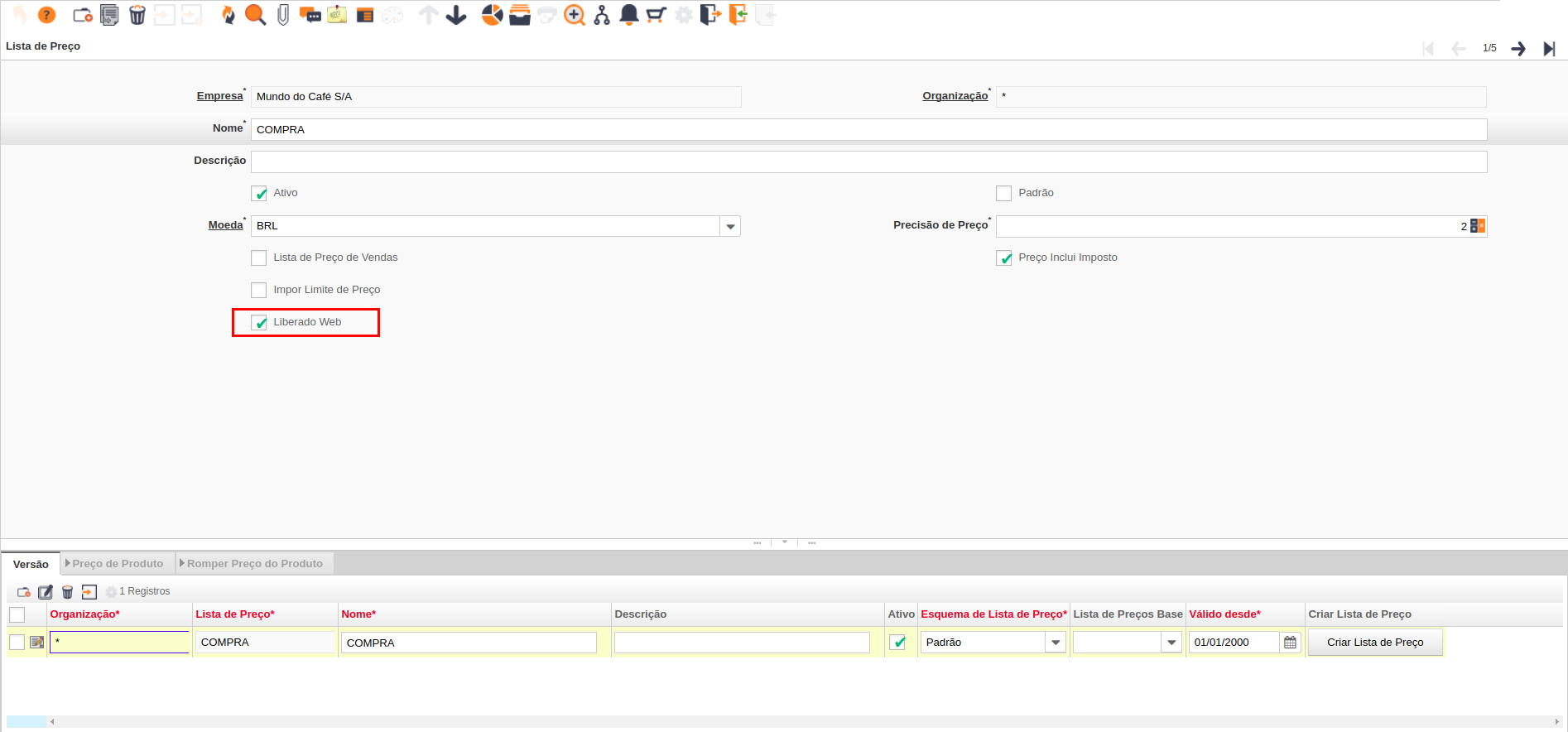Viewport: 1568px width, 732px height.
Task: Go to the detail record with the down arrow
Action: (x=456, y=15)
